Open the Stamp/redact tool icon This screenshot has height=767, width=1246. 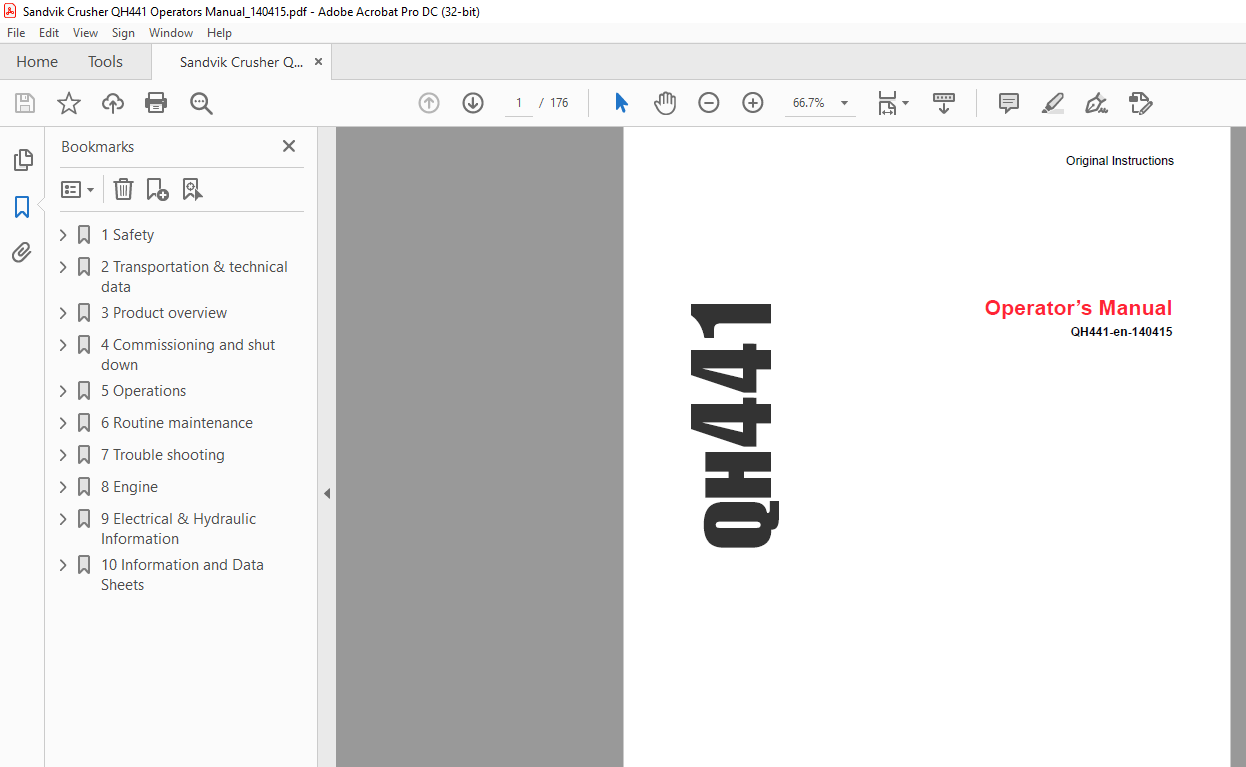[1140, 103]
